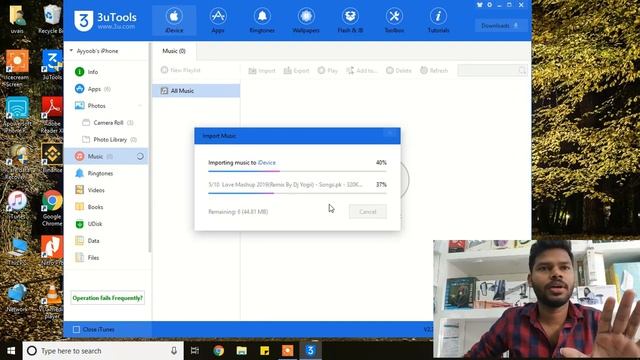Open the Wallpapers section in top navigation

click(x=306, y=20)
